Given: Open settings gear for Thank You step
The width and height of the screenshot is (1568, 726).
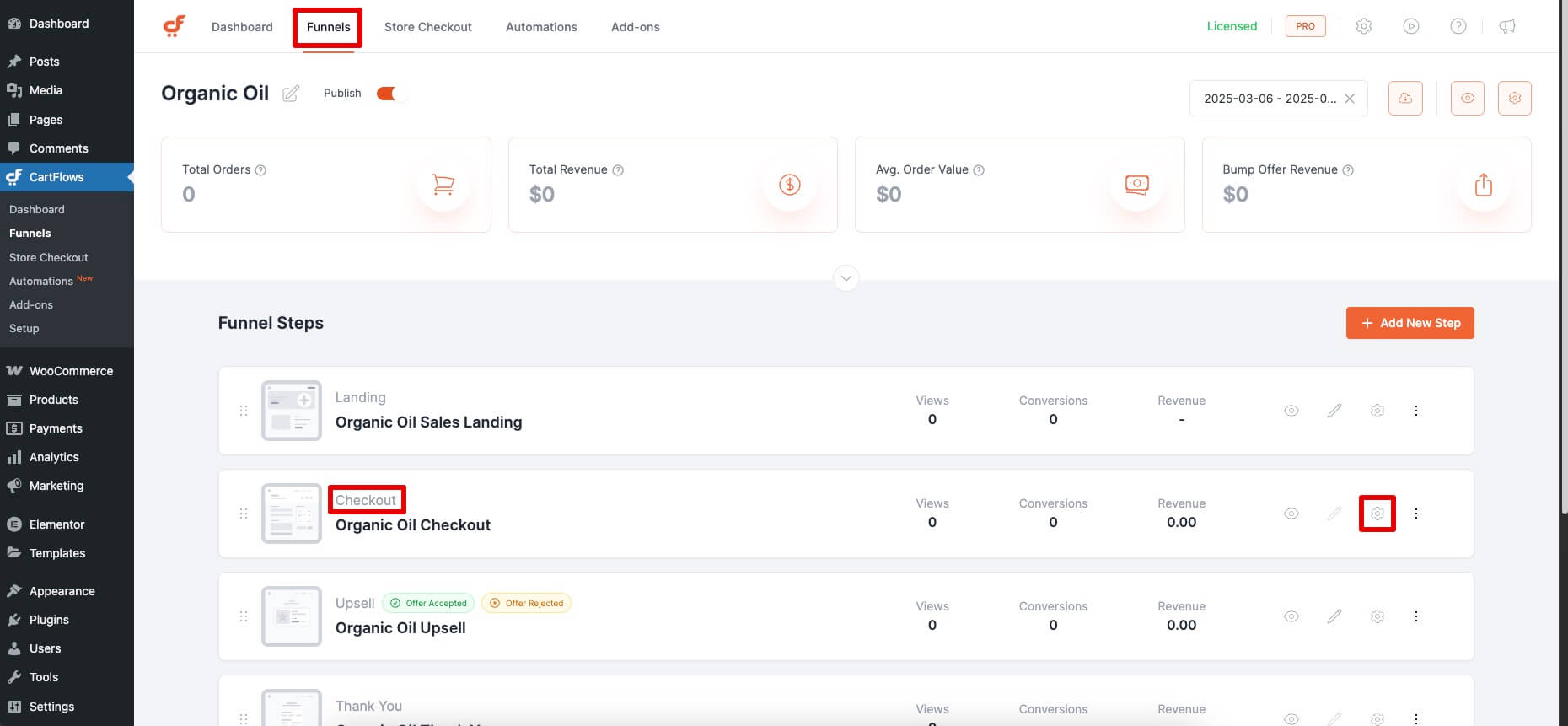Looking at the screenshot, I should [x=1377, y=719].
